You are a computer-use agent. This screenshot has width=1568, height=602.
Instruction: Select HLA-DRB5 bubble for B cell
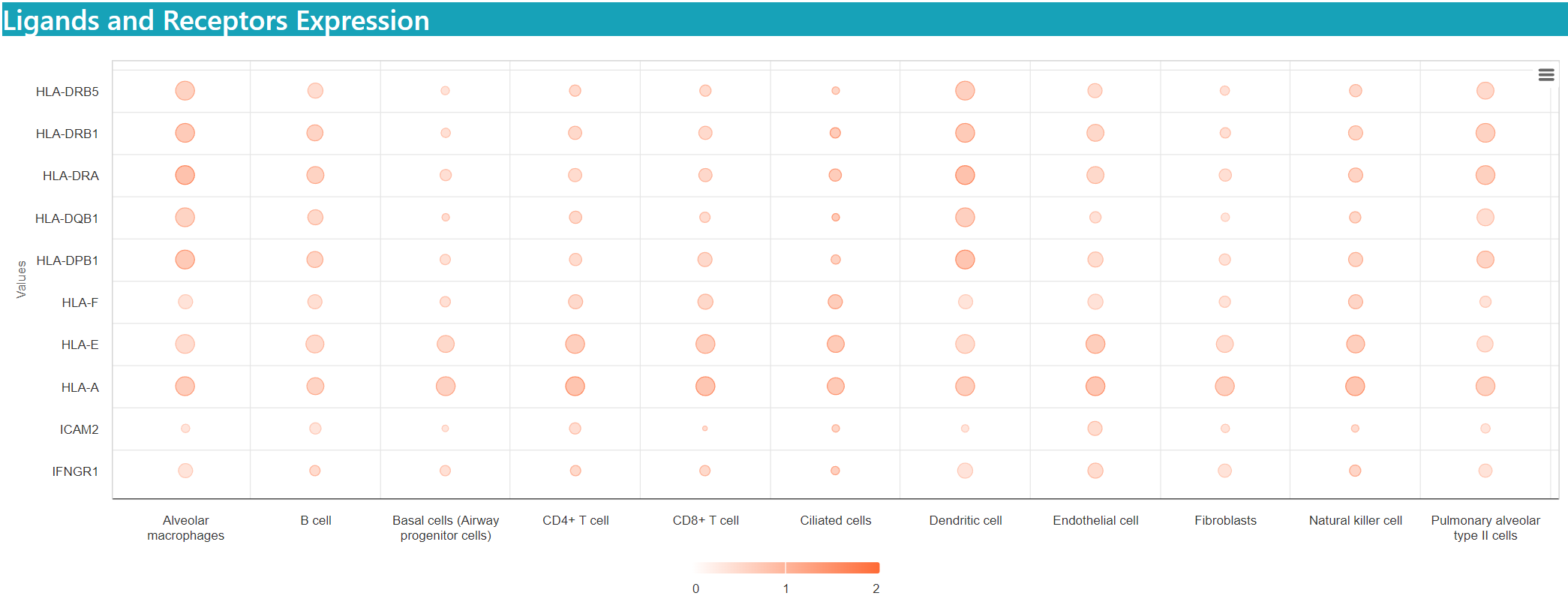click(315, 91)
